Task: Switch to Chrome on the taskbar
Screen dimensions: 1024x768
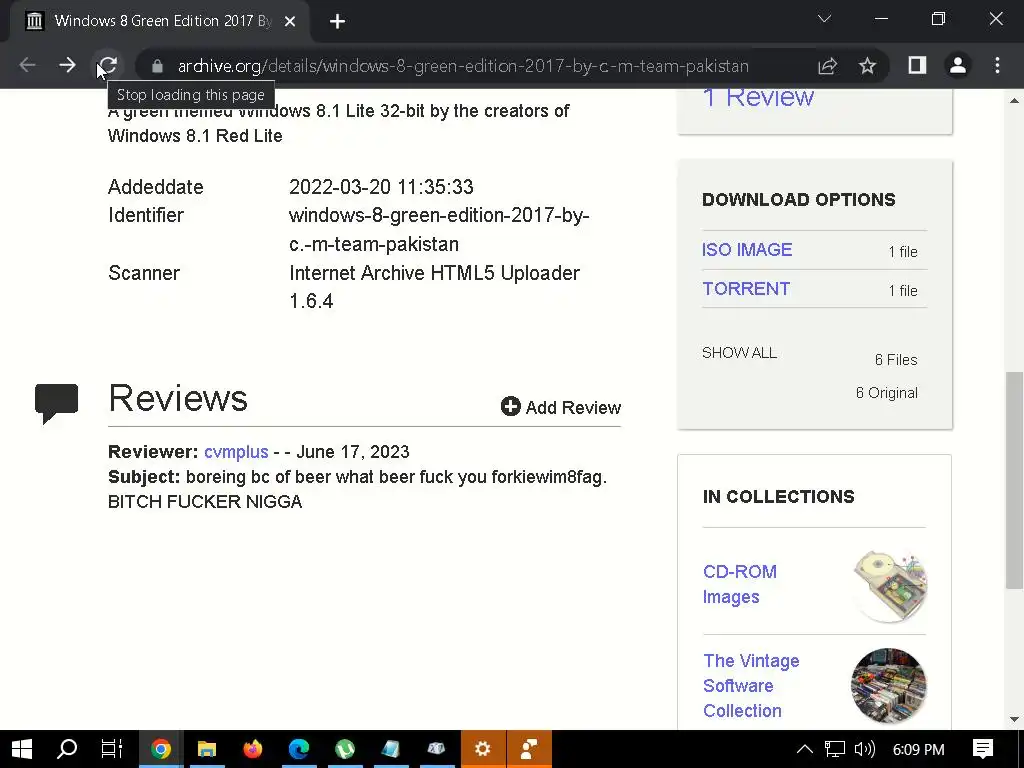Action: (x=161, y=749)
